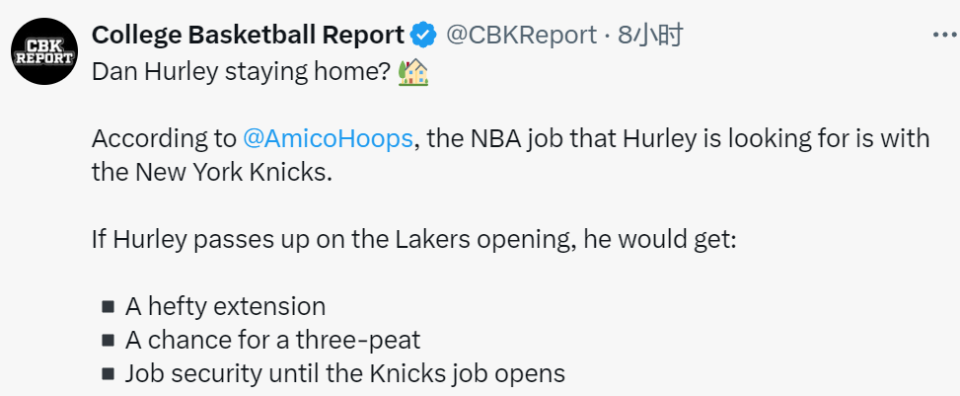The image size is (960, 396).
Task: Click the 8小时 timestamp of the tweet
Action: pyautogui.click(x=650, y=35)
